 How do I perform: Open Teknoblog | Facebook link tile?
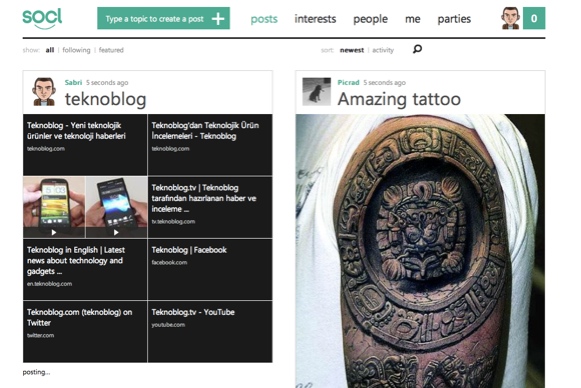pos(210,269)
